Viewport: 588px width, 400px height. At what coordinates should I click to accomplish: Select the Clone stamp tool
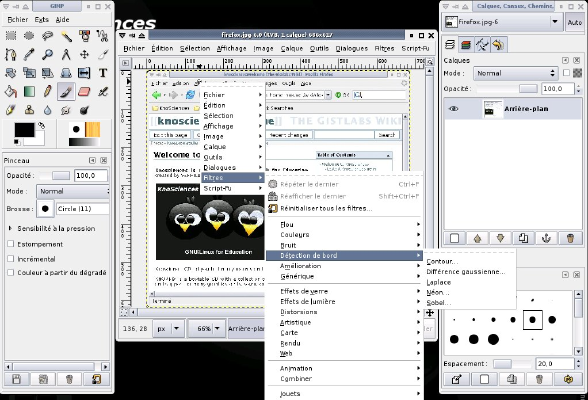(29, 110)
